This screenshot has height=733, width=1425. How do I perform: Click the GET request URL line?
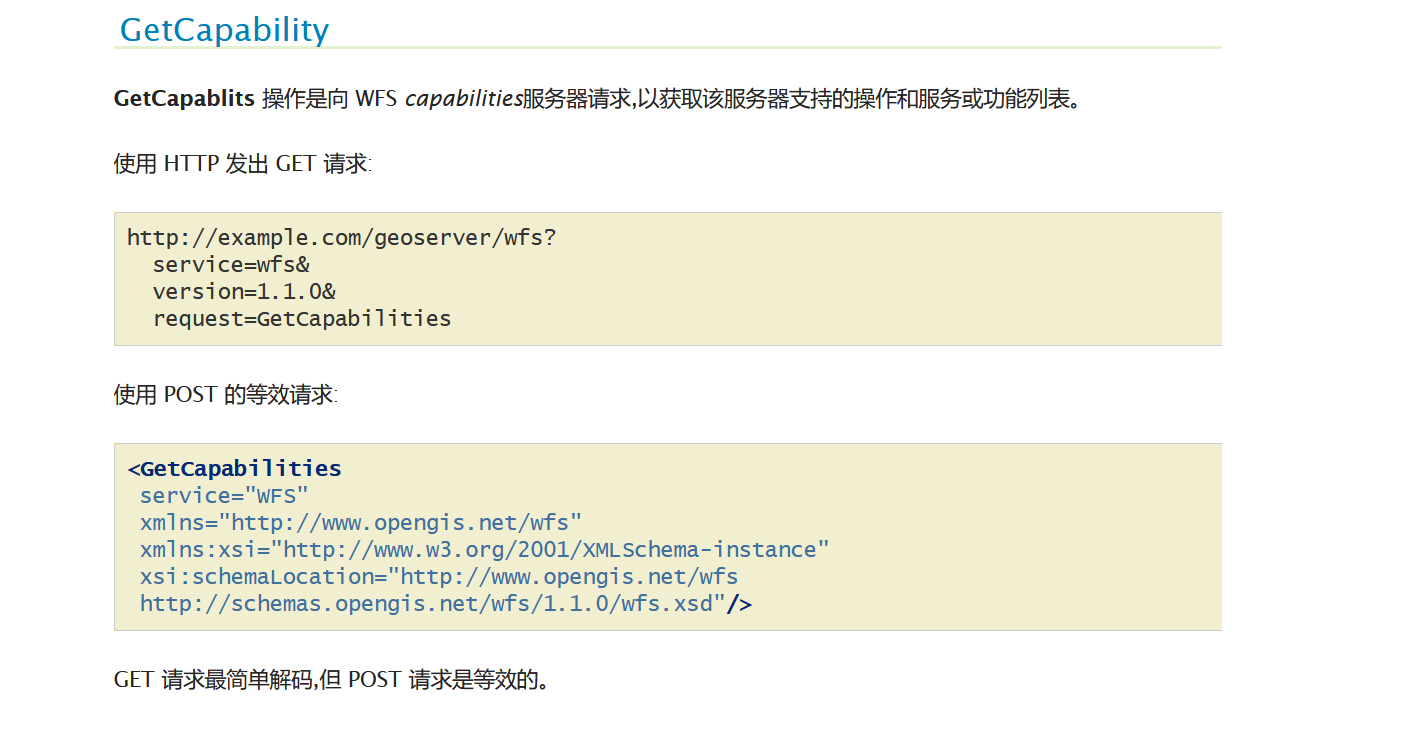341,238
